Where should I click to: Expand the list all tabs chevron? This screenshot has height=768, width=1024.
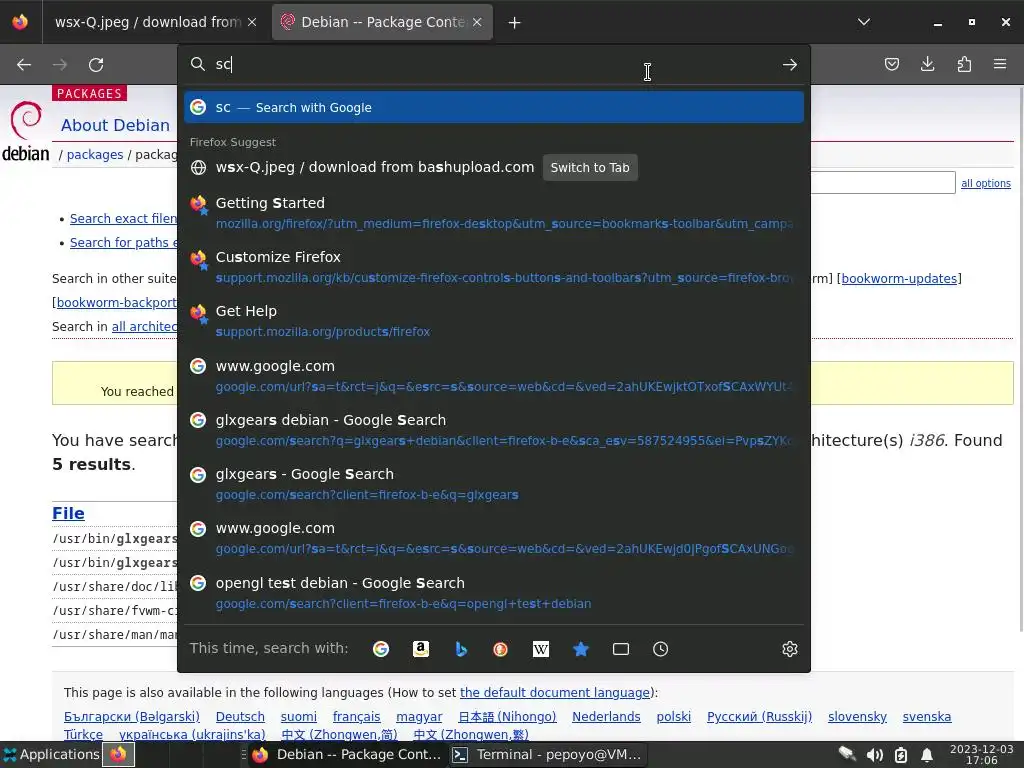[864, 22]
